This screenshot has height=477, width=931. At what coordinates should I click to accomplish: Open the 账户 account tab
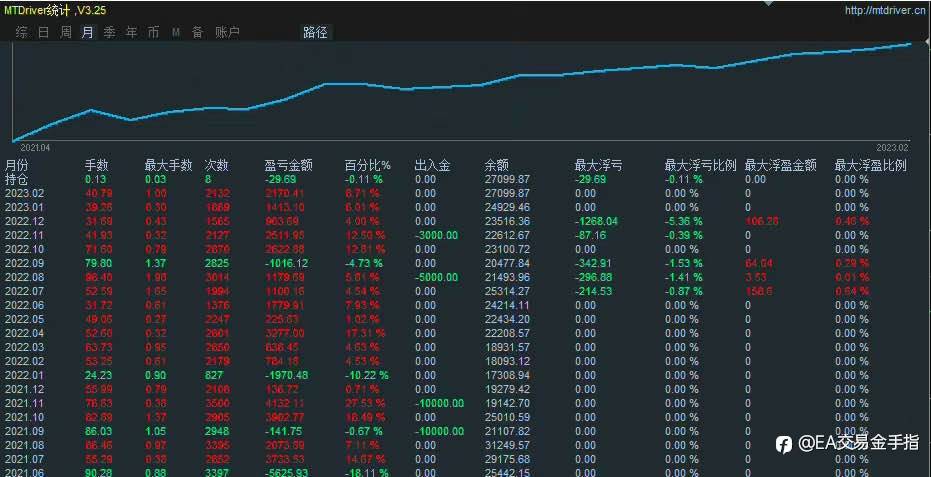(x=227, y=33)
